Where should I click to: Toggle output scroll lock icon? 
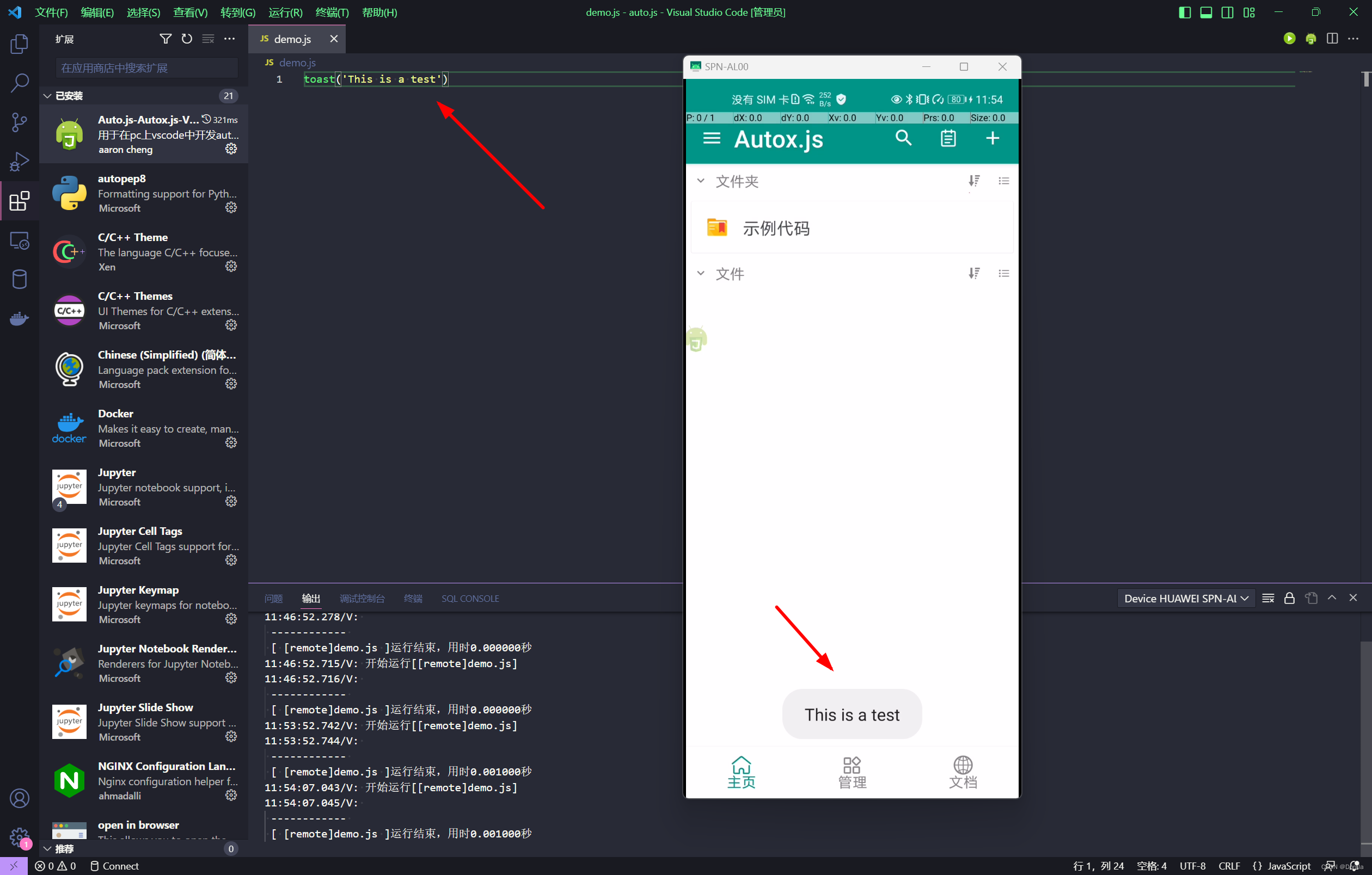1289,598
